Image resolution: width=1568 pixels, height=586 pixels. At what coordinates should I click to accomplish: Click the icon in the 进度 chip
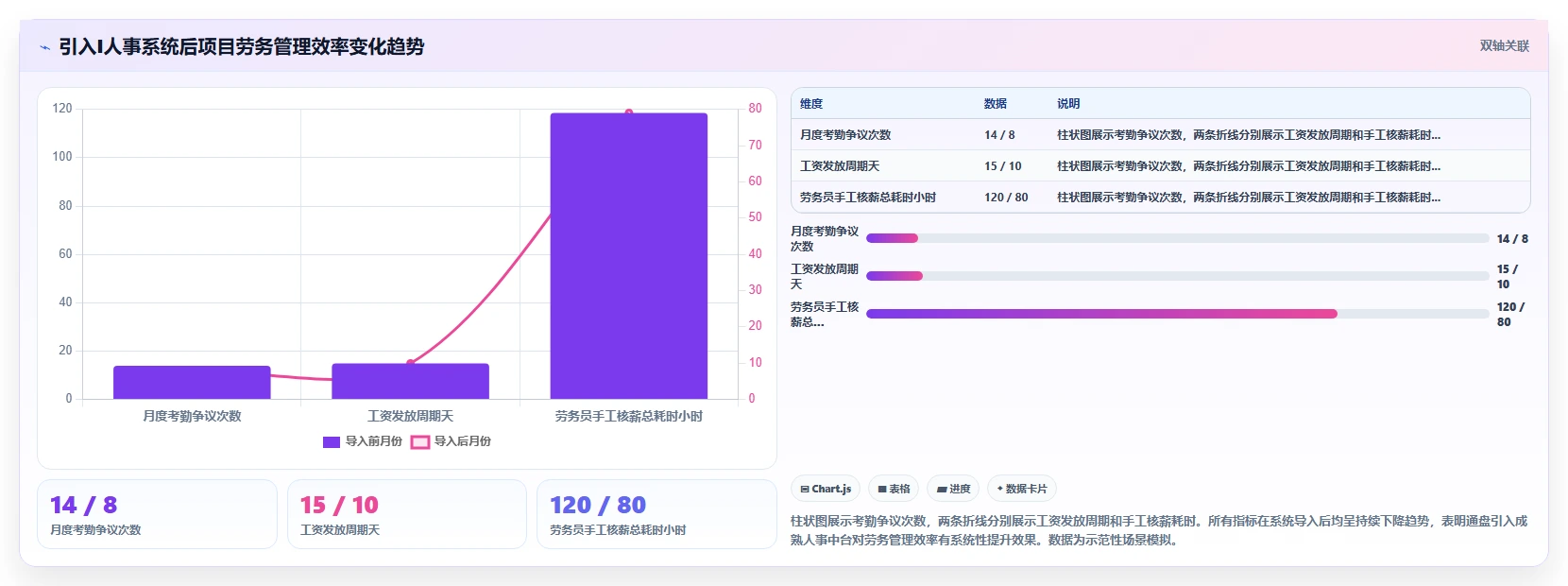coord(942,490)
